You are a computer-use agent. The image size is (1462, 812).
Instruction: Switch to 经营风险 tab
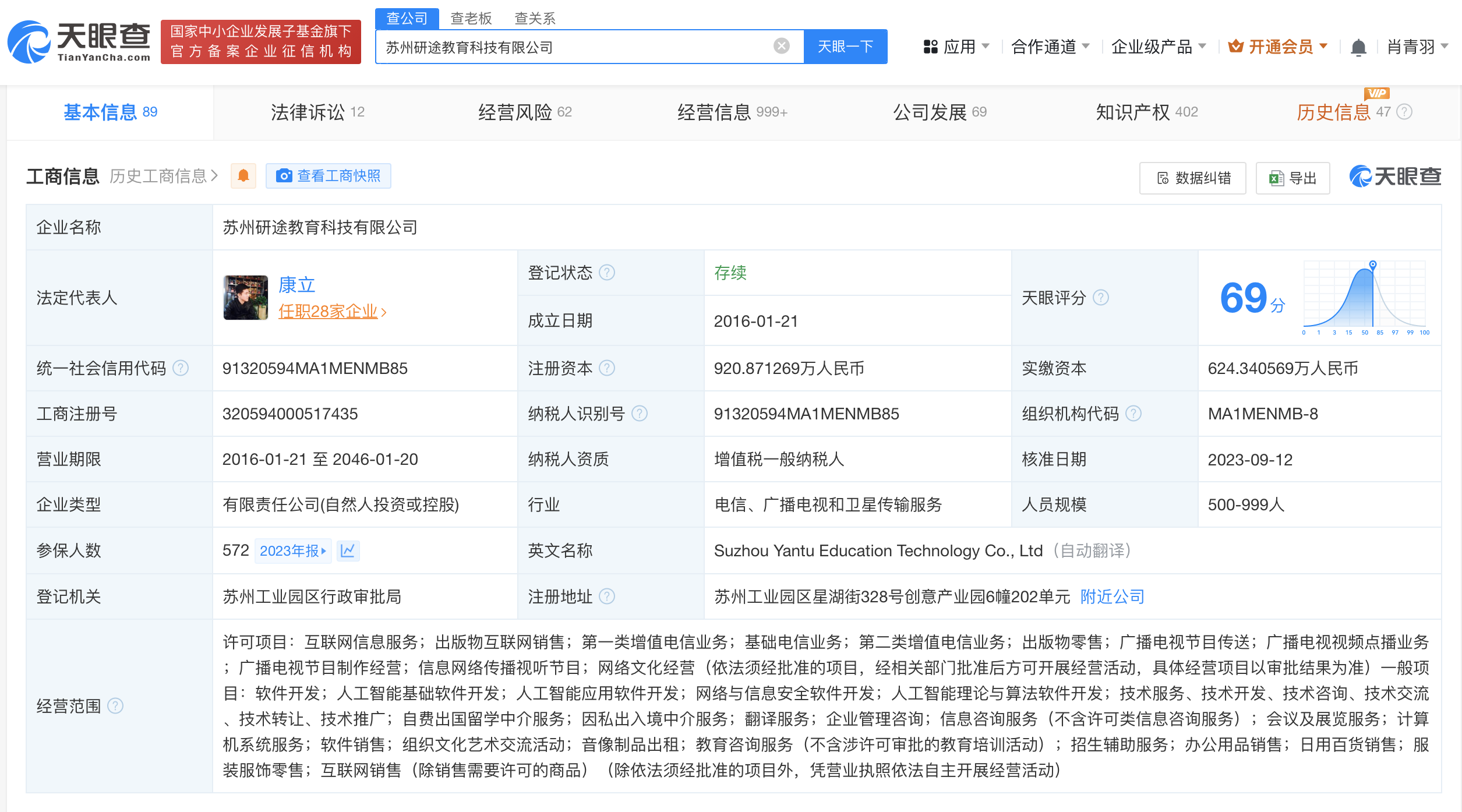point(525,112)
